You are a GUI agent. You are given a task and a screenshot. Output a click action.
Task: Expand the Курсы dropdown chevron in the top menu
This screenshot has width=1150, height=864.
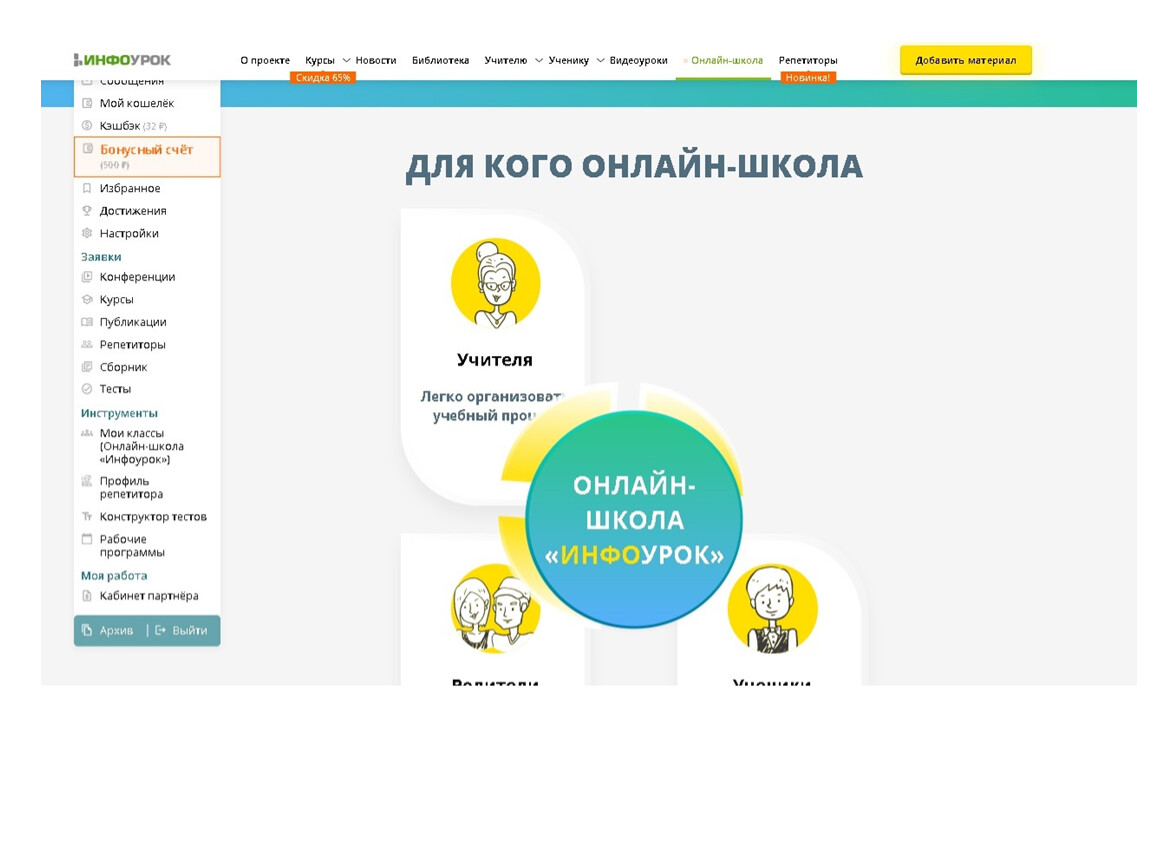347,60
